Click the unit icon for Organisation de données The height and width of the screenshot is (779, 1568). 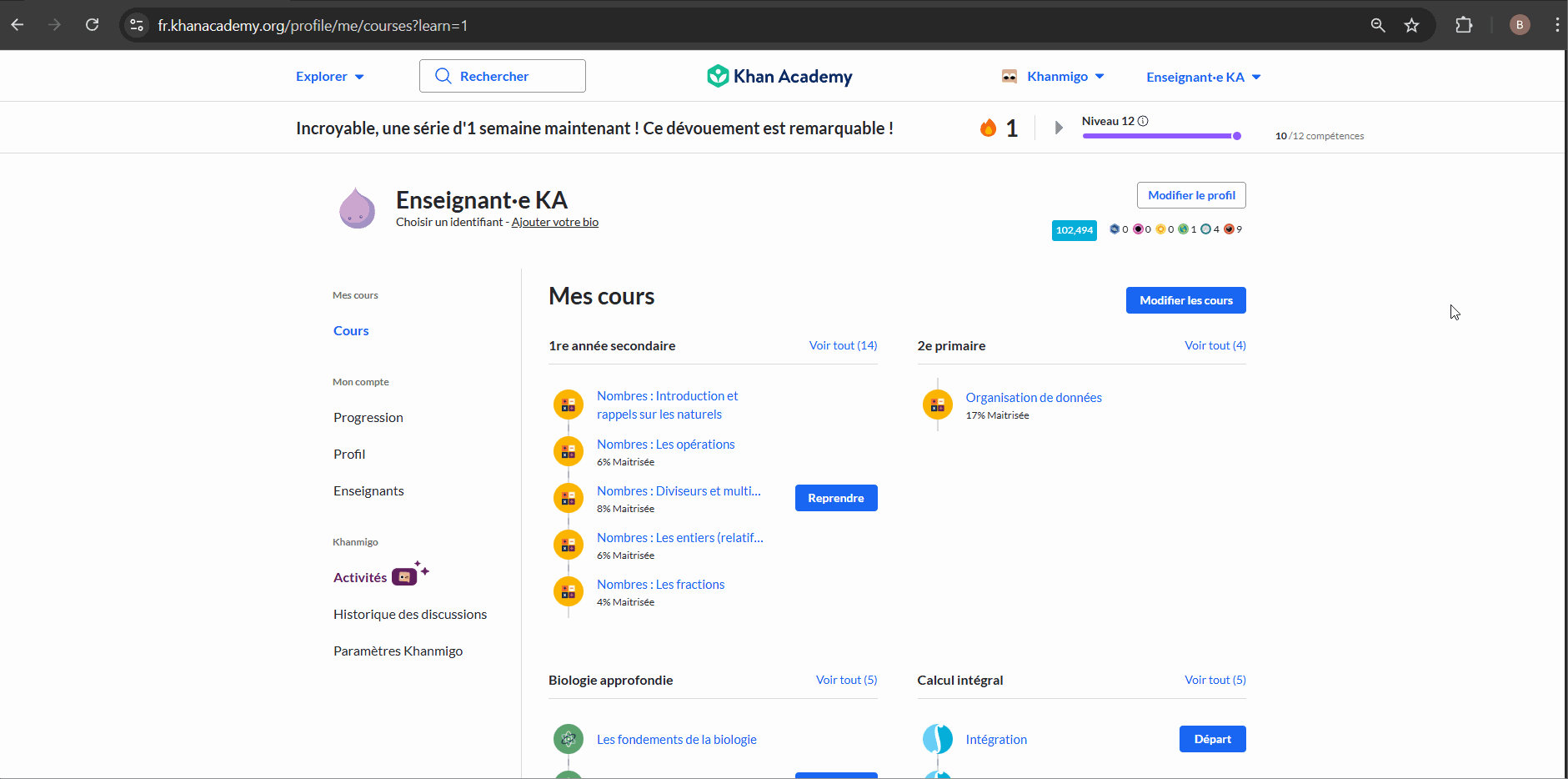(938, 405)
